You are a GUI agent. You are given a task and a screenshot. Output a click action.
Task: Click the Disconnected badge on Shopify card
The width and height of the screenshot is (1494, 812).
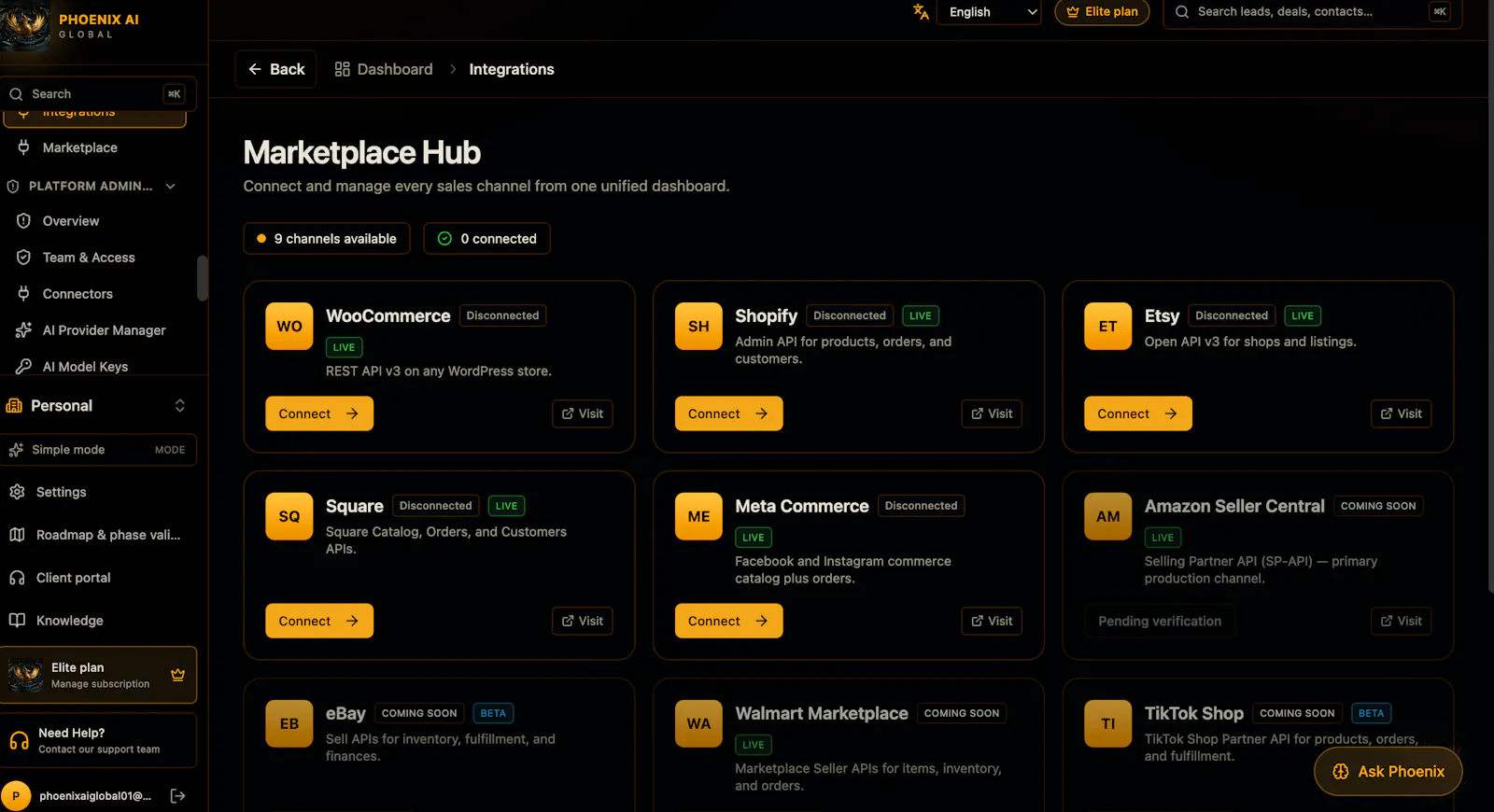850,315
